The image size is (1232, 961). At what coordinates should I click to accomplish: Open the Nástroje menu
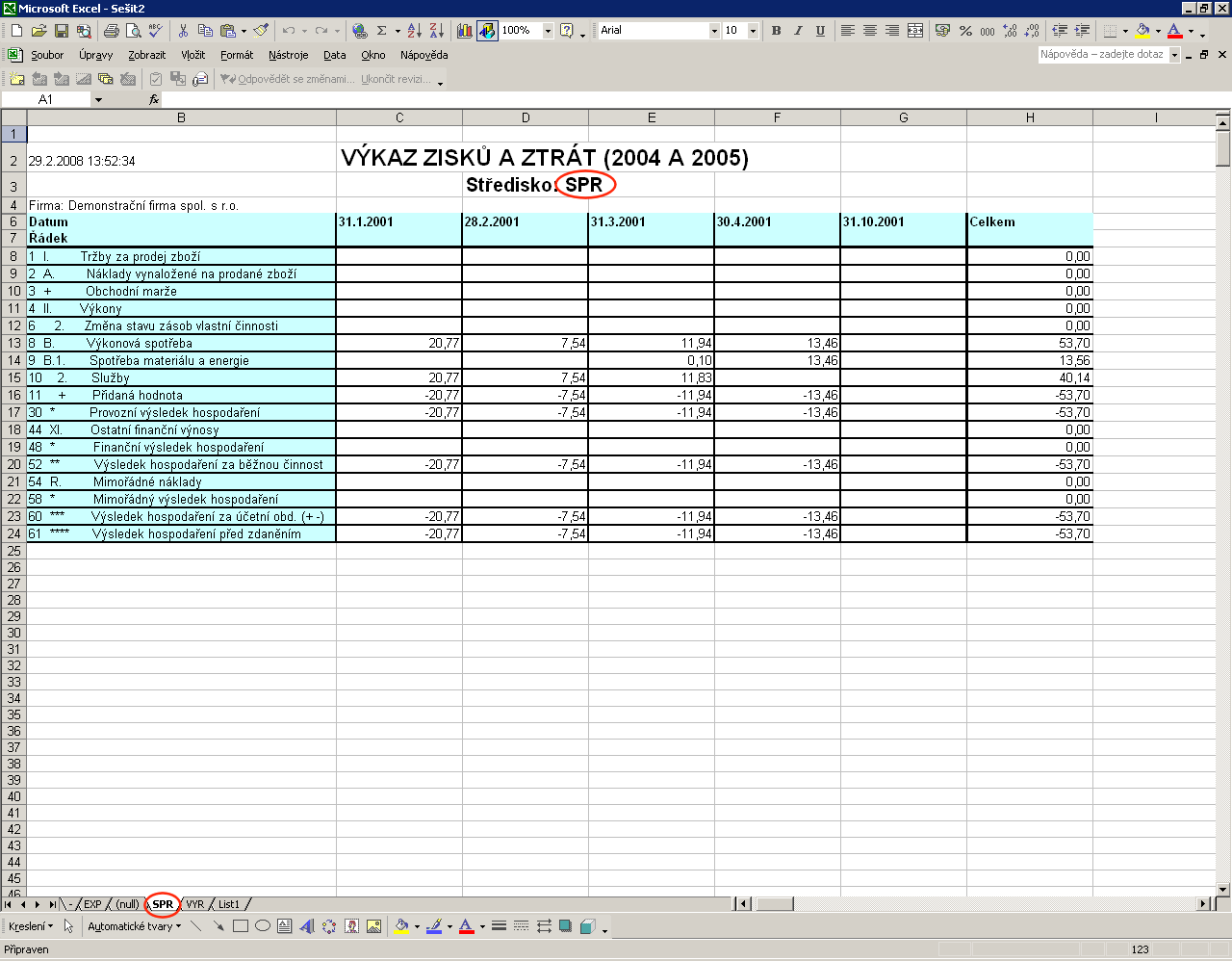(x=289, y=55)
